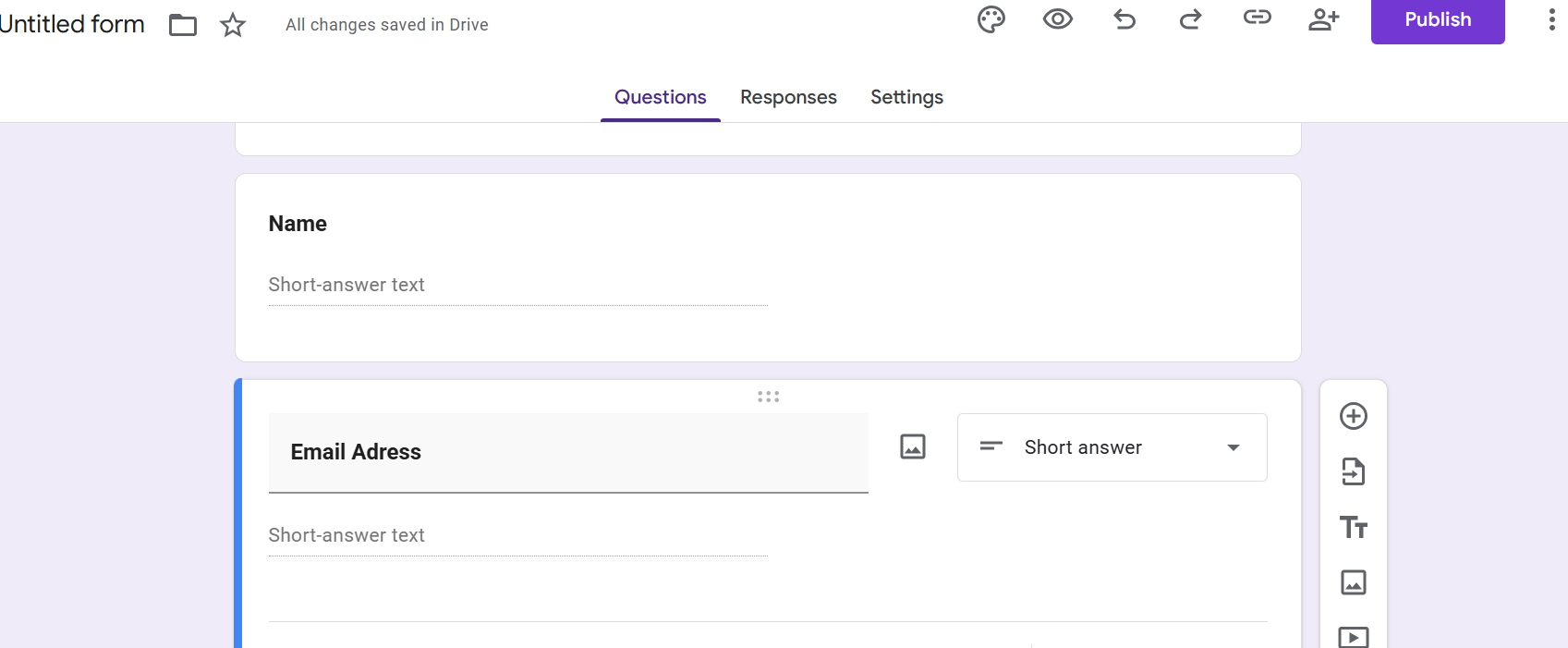Add a new question
1568x648 pixels.
tap(1354, 416)
